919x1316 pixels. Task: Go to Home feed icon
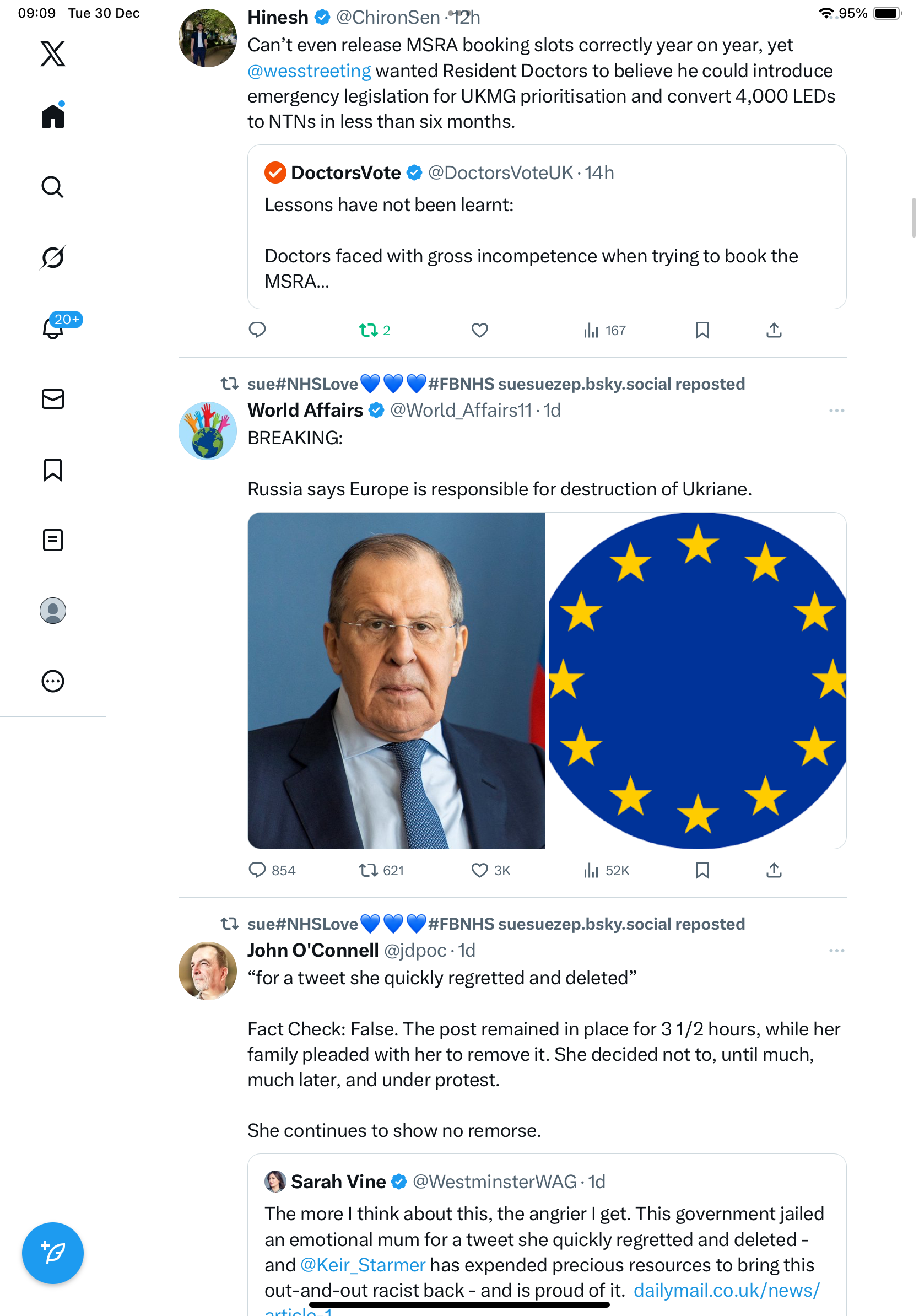point(53,116)
